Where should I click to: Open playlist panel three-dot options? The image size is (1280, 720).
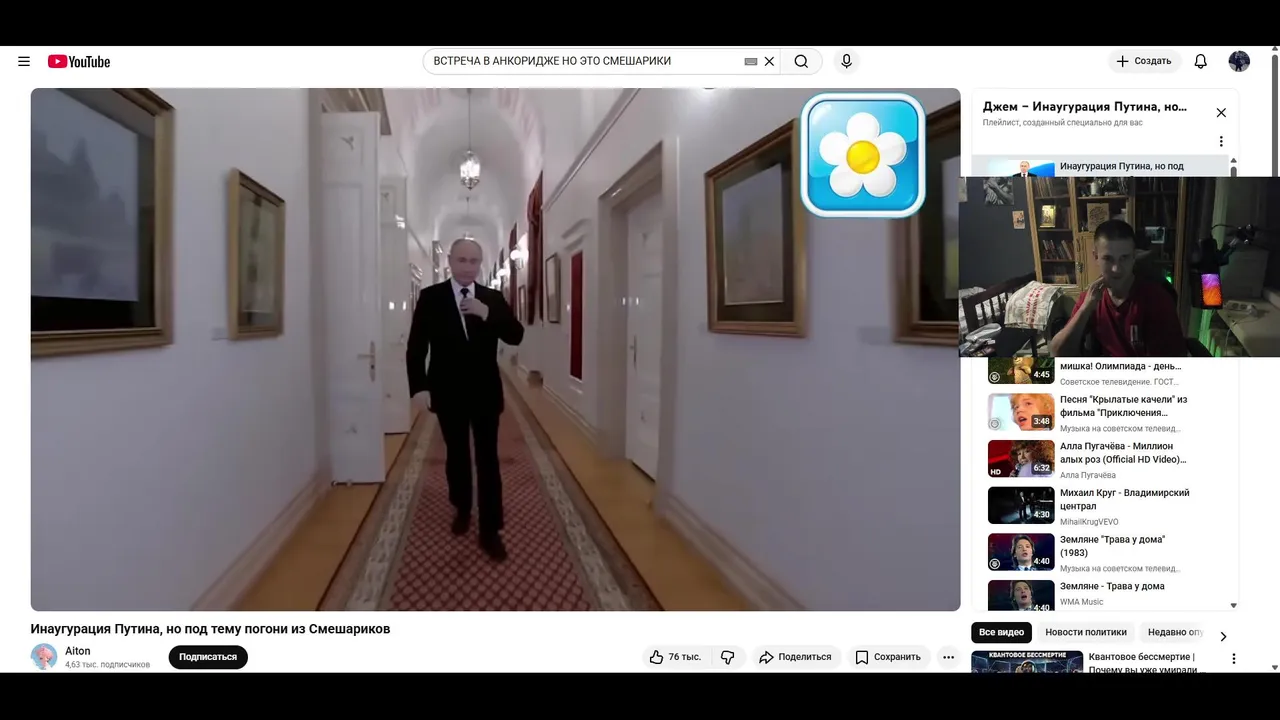(1221, 141)
